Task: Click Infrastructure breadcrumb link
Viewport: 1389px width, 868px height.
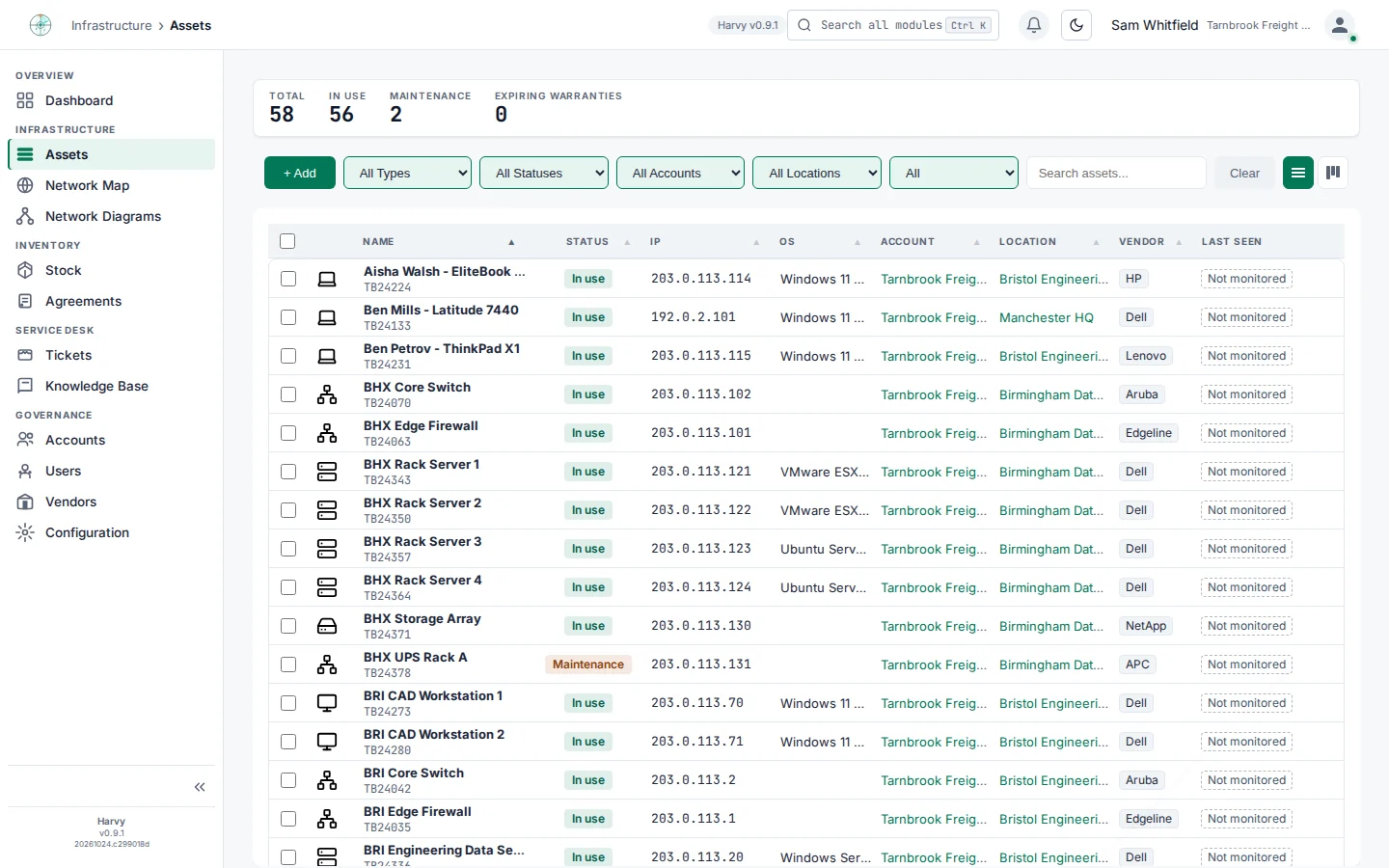Action: (x=111, y=25)
